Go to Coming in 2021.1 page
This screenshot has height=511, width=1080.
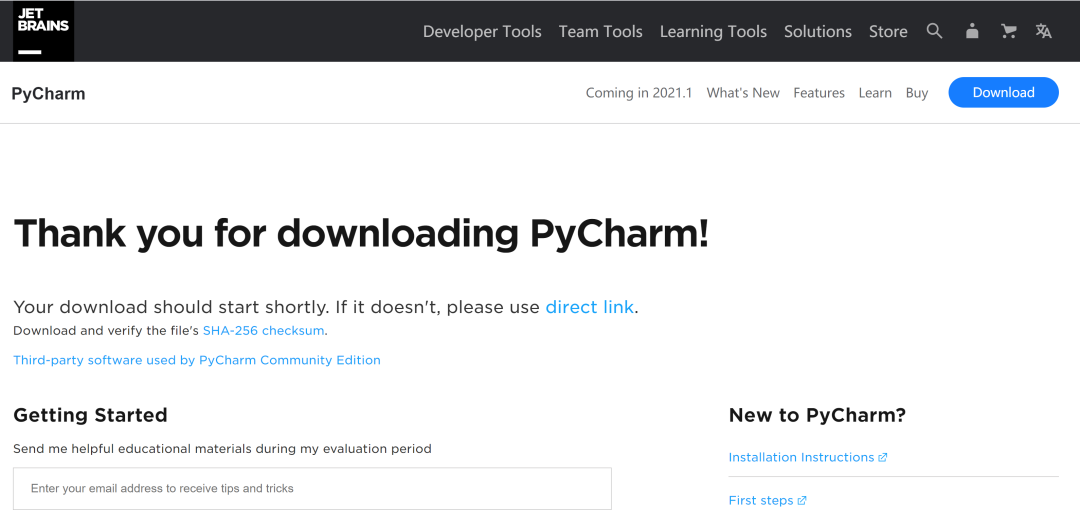point(638,93)
